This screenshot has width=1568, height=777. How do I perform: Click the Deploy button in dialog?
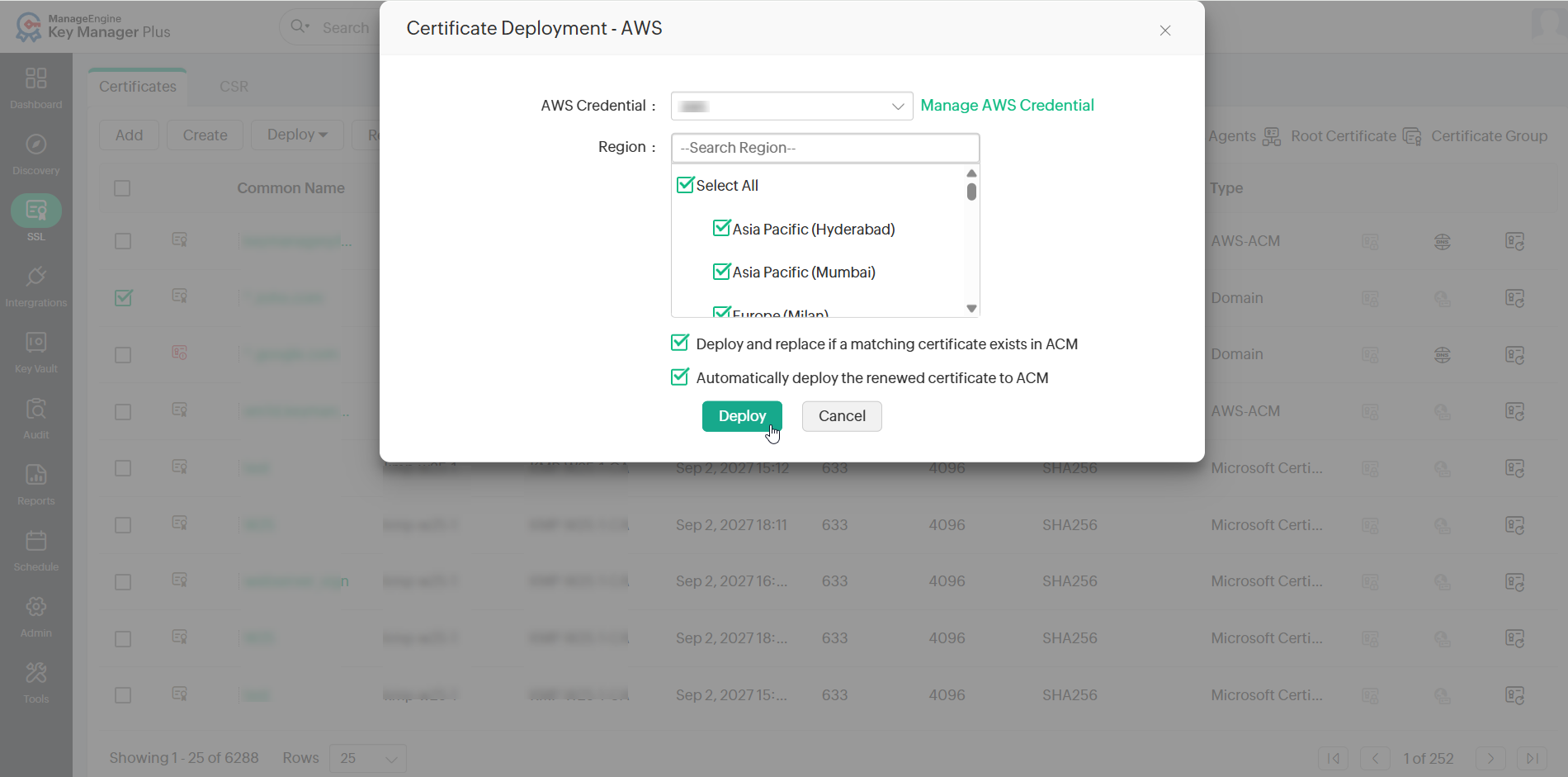coord(742,416)
